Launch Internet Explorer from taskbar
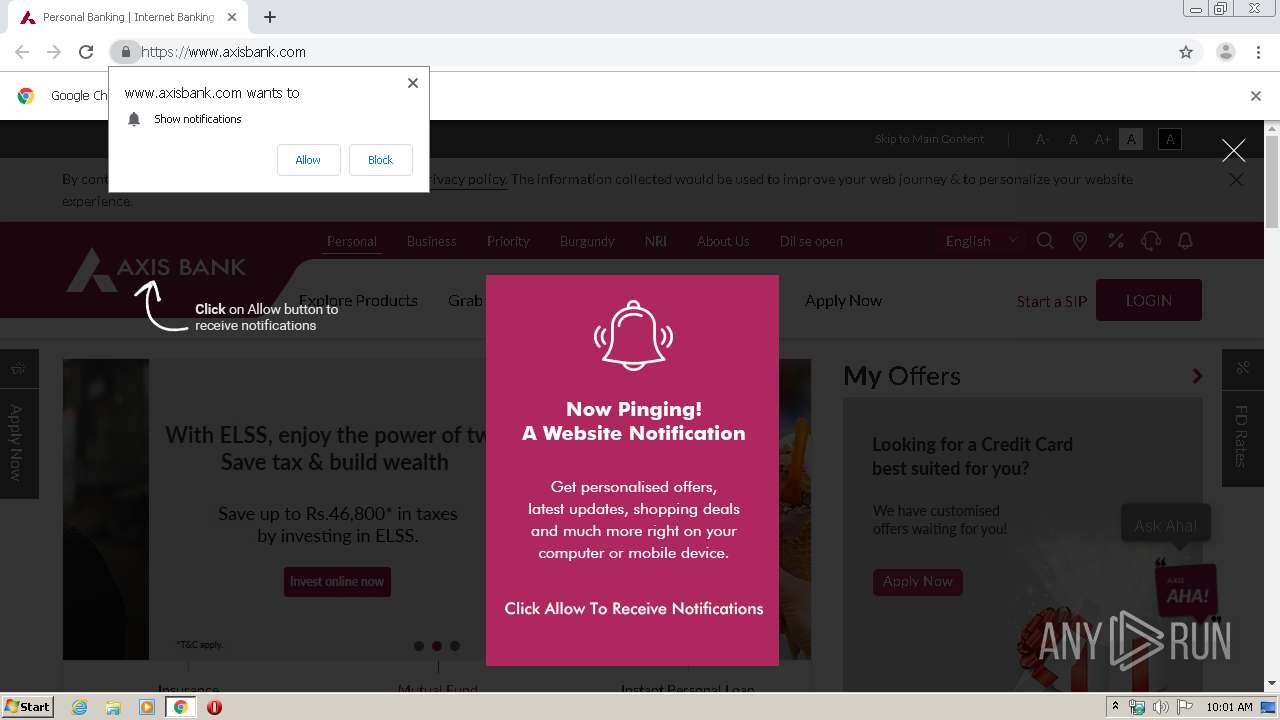The height and width of the screenshot is (720, 1280). pos(80,707)
